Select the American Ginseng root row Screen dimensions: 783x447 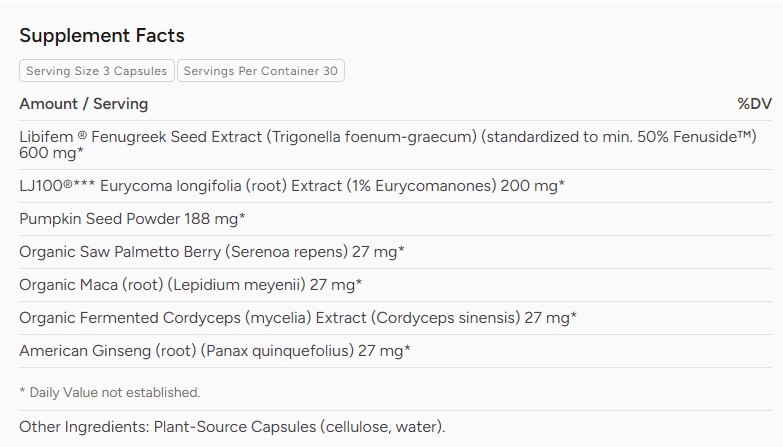(395, 351)
